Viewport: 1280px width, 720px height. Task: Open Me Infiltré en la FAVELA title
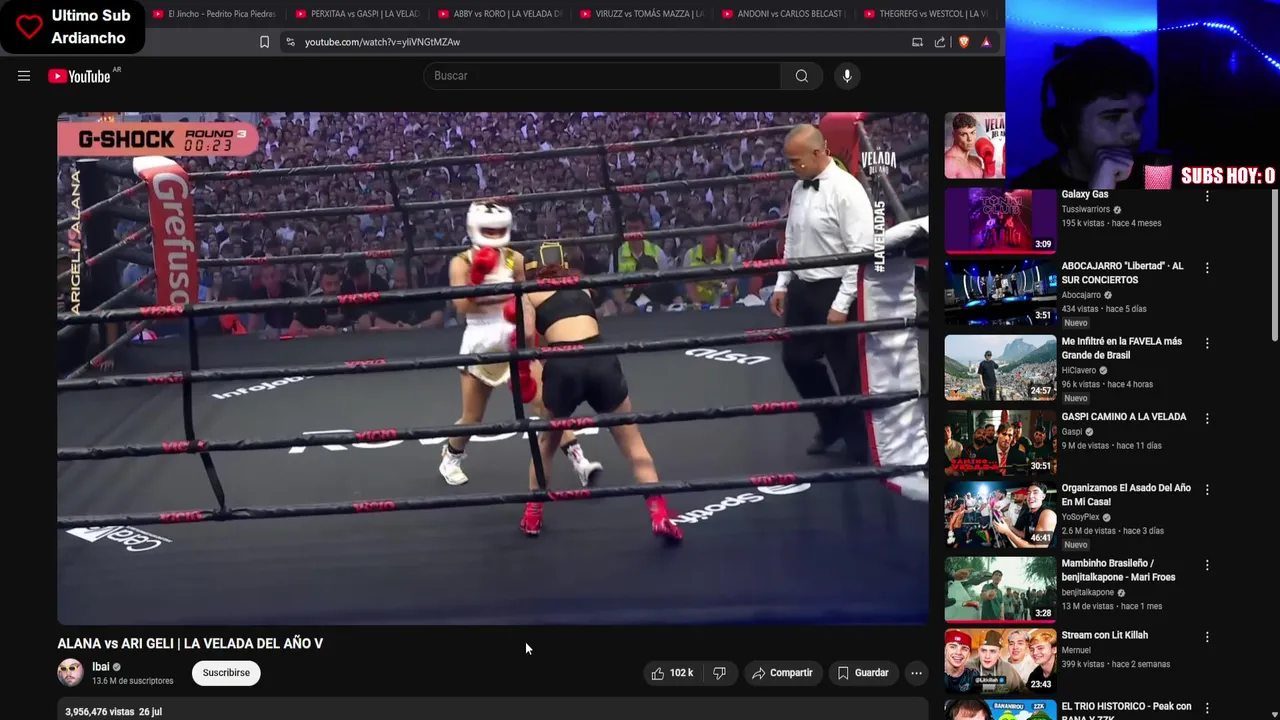point(1121,348)
